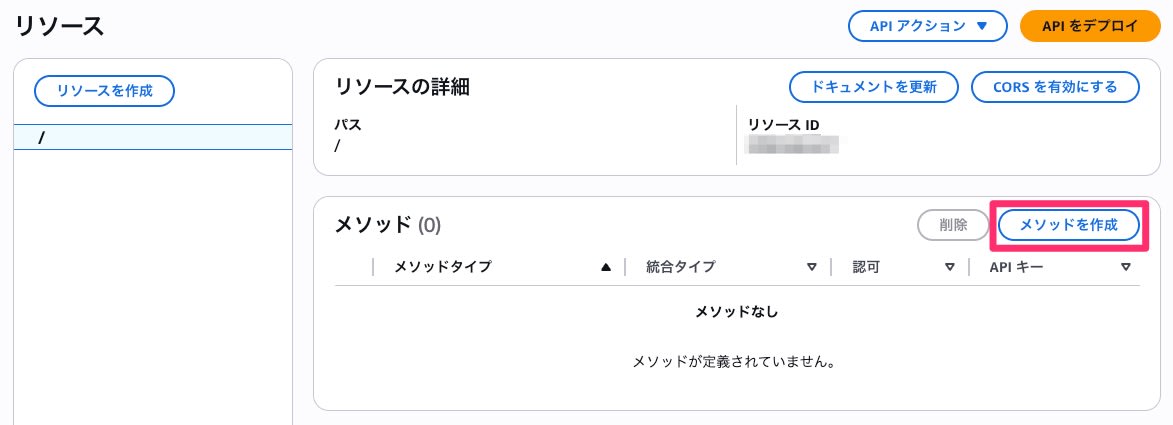Image resolution: width=1173 pixels, height=425 pixels.
Task: Click the blurred リソース ID value
Action: [793, 145]
